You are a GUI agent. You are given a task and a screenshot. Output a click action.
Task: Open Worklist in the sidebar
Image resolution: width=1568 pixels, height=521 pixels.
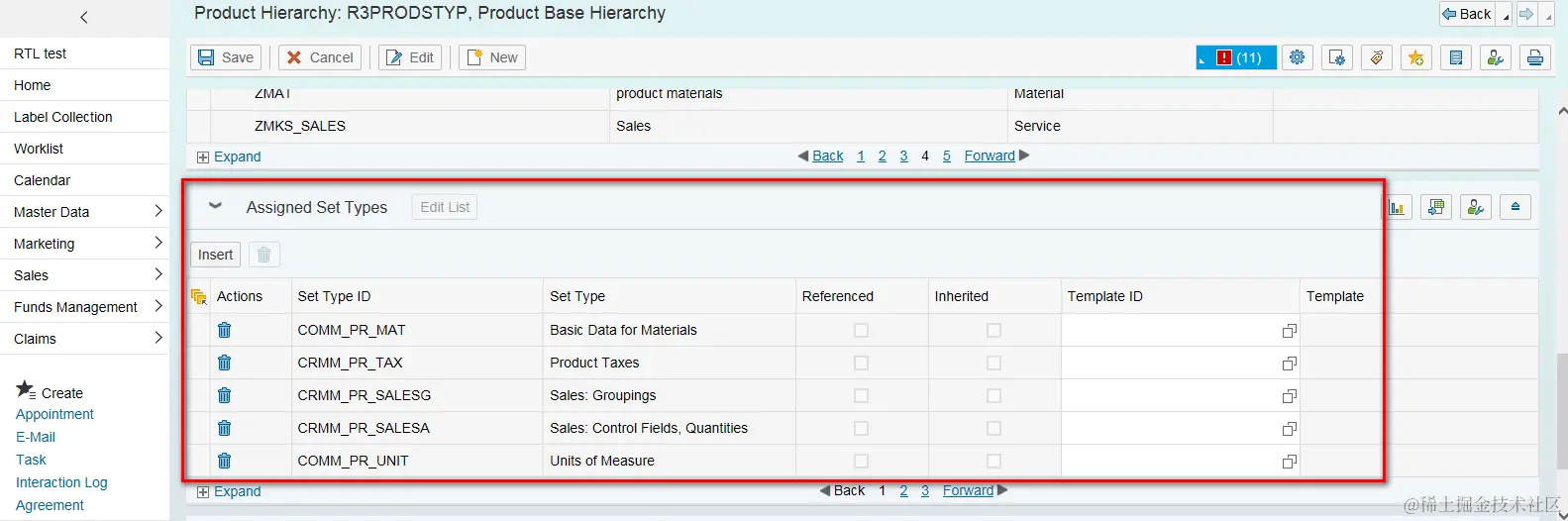click(39, 149)
